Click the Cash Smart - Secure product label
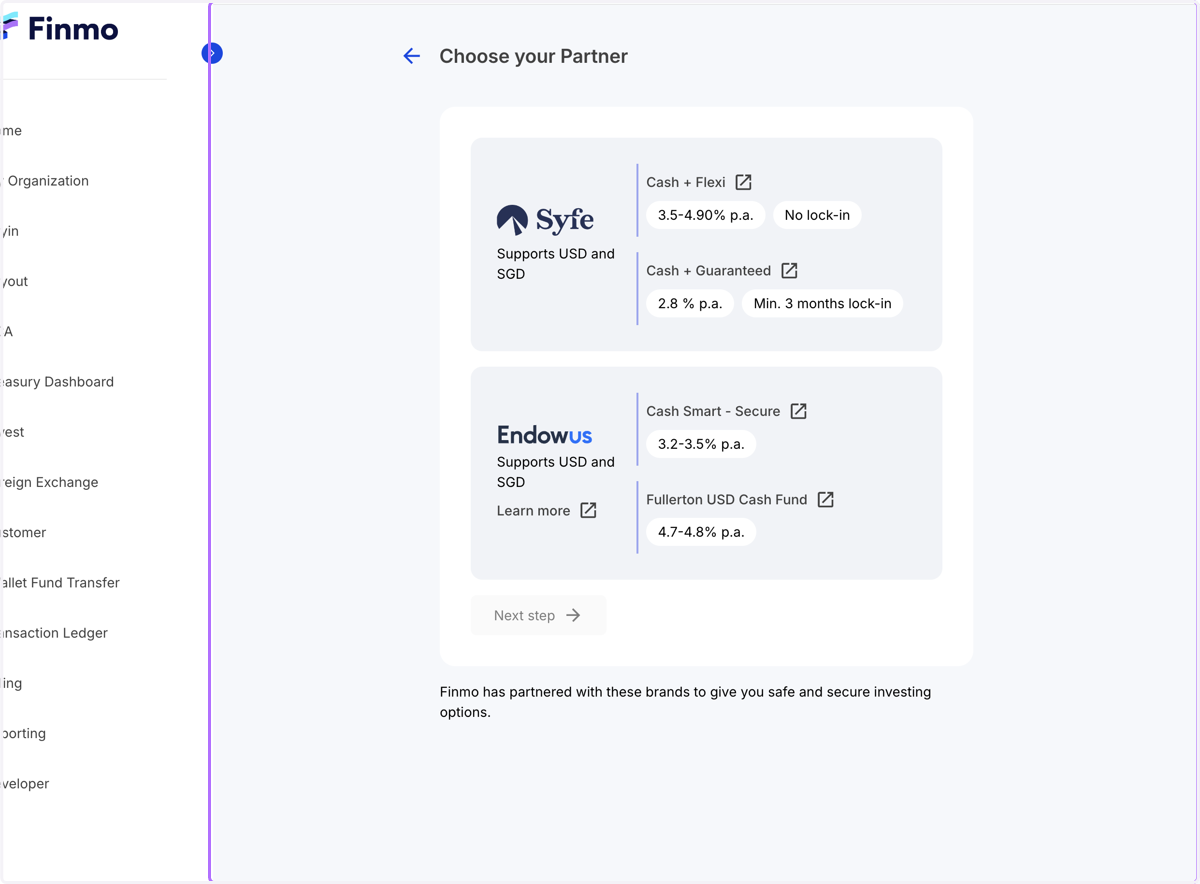Viewport: 1200px width, 884px height. point(713,411)
